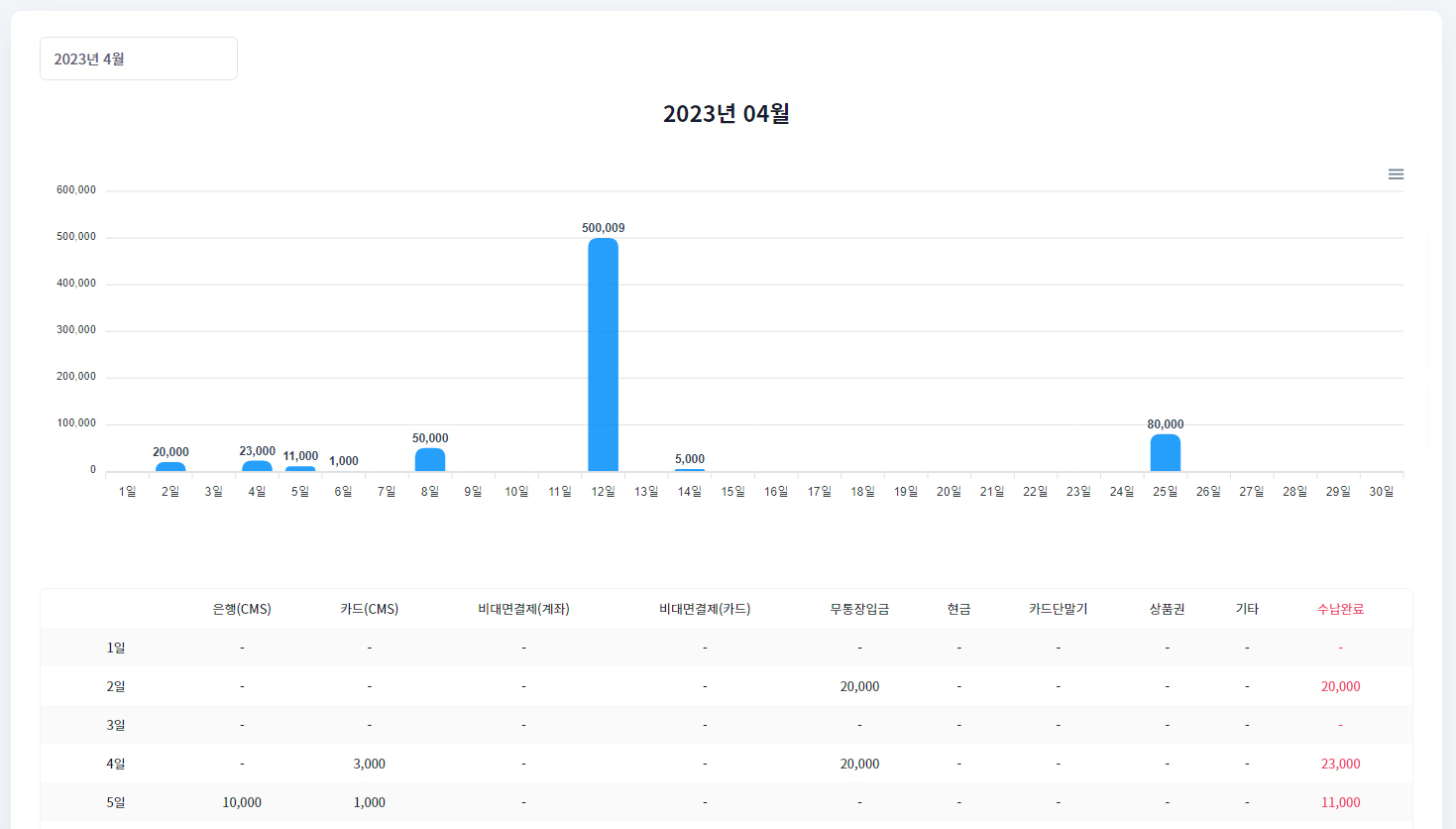Select the 비대면결제(계좌) column header
This screenshot has height=829, width=1456.
pos(523,609)
